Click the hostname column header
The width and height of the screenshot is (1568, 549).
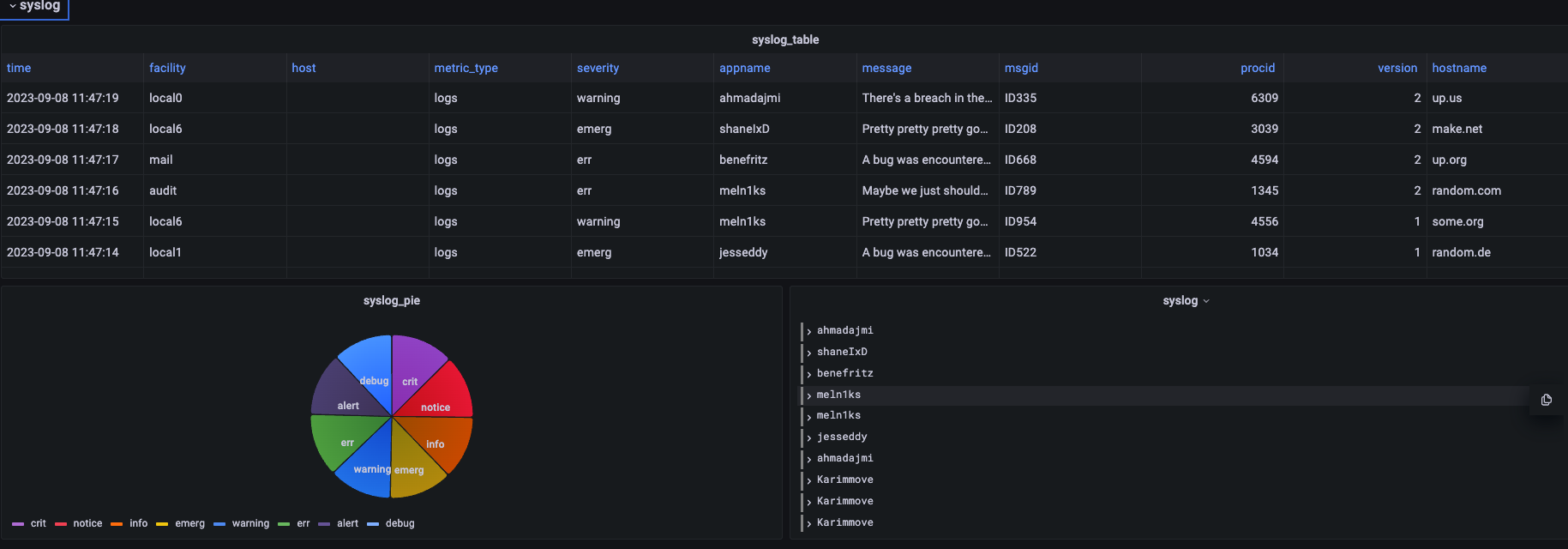pos(1458,68)
